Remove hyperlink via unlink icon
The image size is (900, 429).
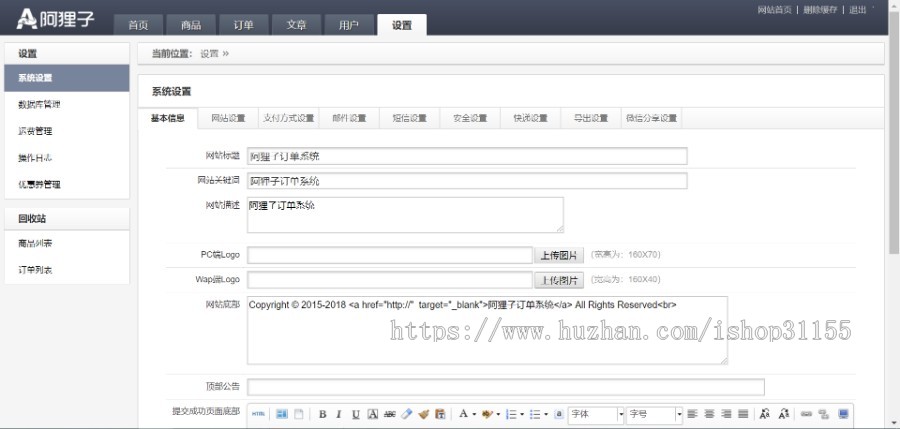pyautogui.click(x=824, y=414)
